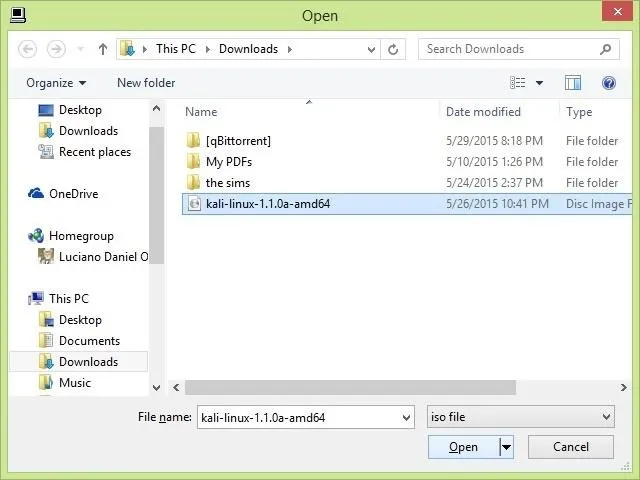Sort by Type column header
This screenshot has width=640, height=480.
pyautogui.click(x=579, y=112)
